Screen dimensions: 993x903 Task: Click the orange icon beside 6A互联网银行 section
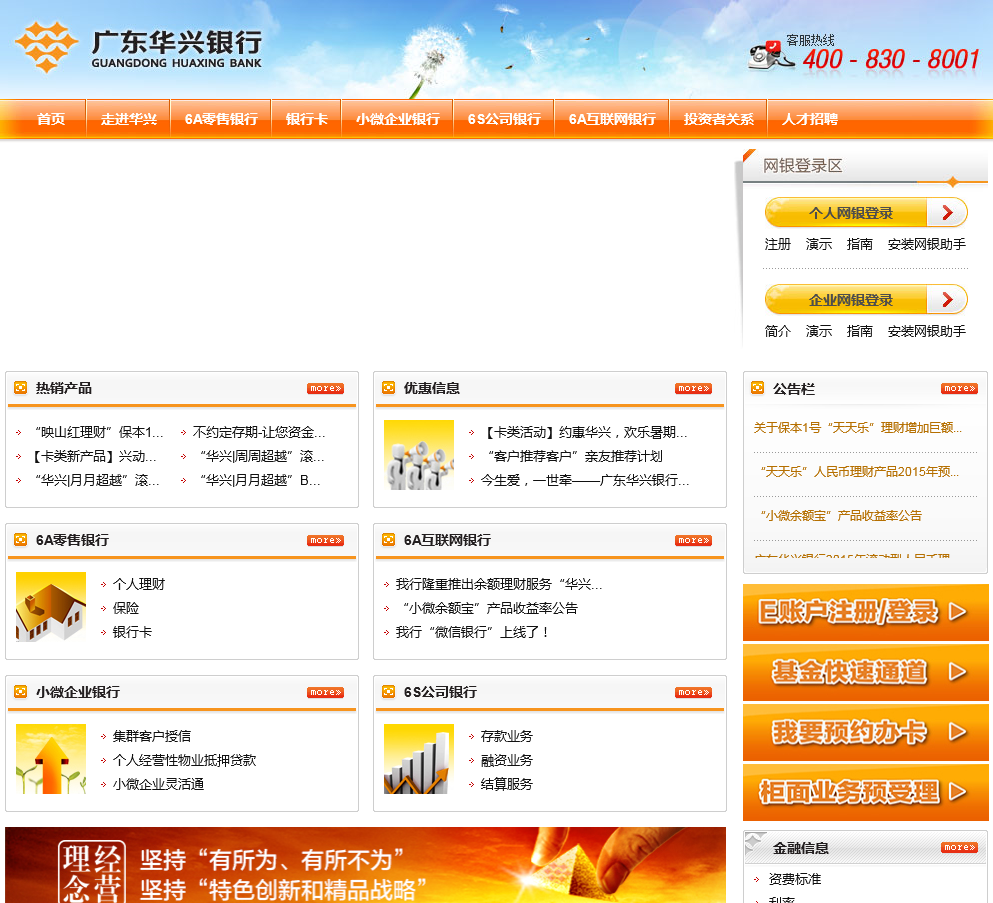pos(389,540)
